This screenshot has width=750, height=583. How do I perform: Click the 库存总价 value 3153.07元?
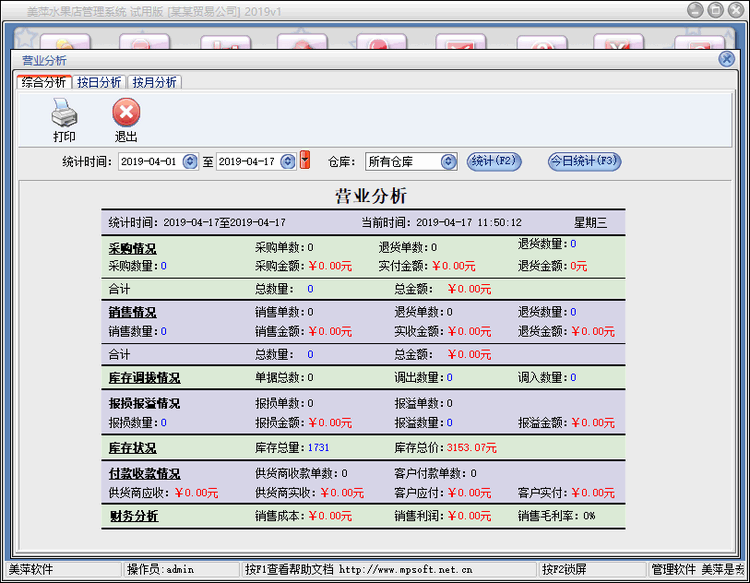tap(472, 448)
